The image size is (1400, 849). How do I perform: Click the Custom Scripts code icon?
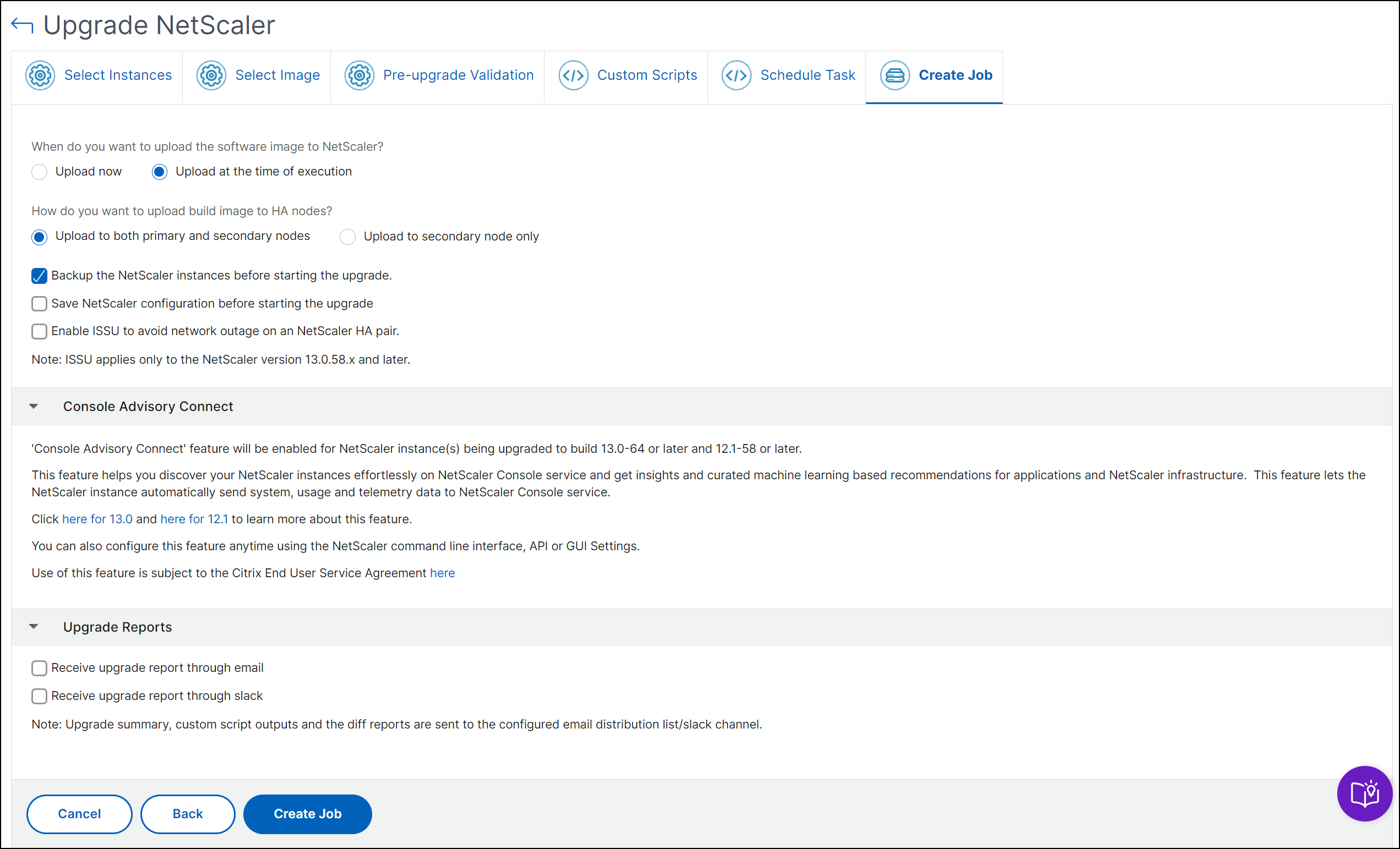click(x=573, y=75)
